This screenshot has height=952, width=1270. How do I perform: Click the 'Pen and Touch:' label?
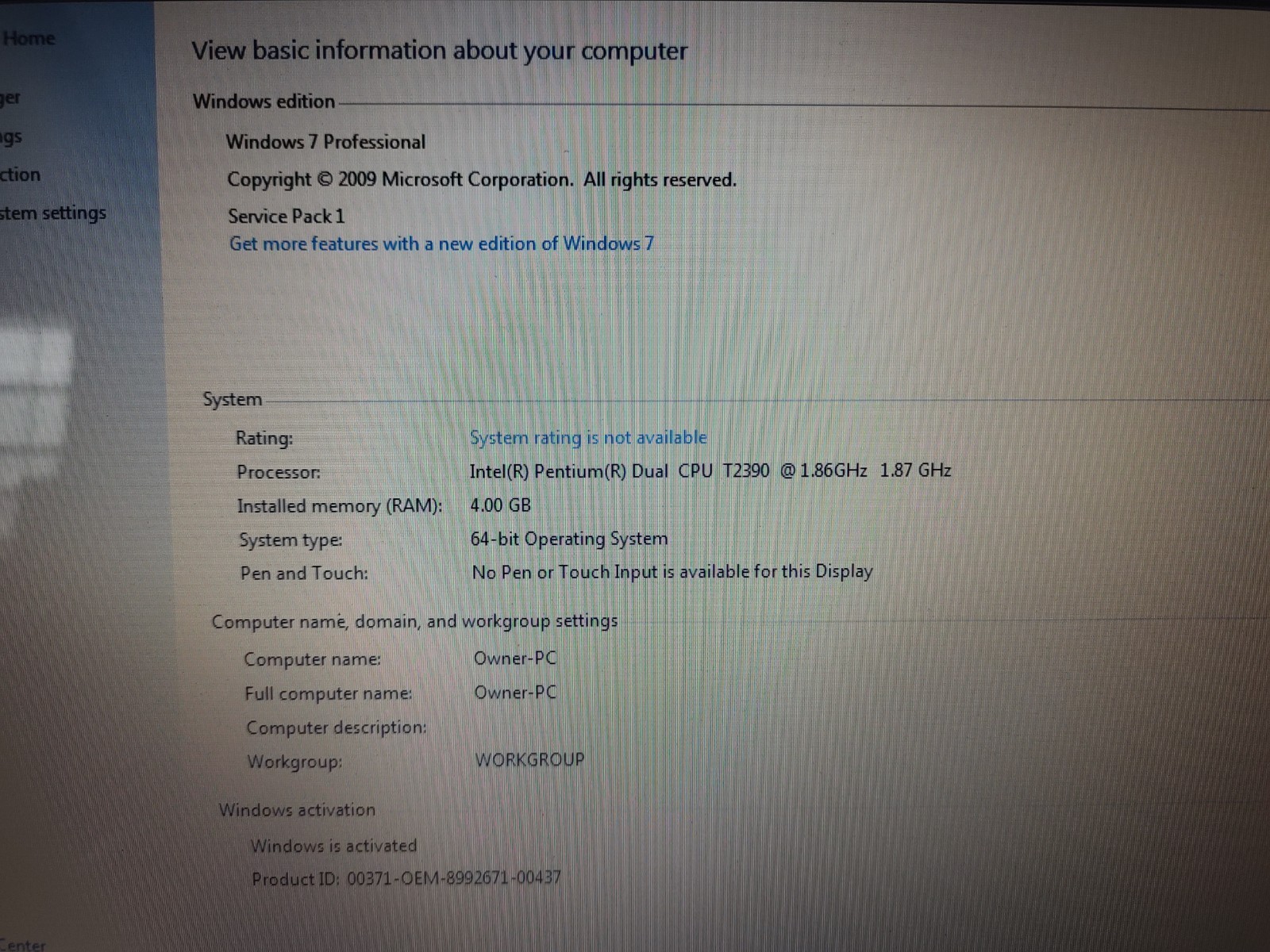pos(304,574)
